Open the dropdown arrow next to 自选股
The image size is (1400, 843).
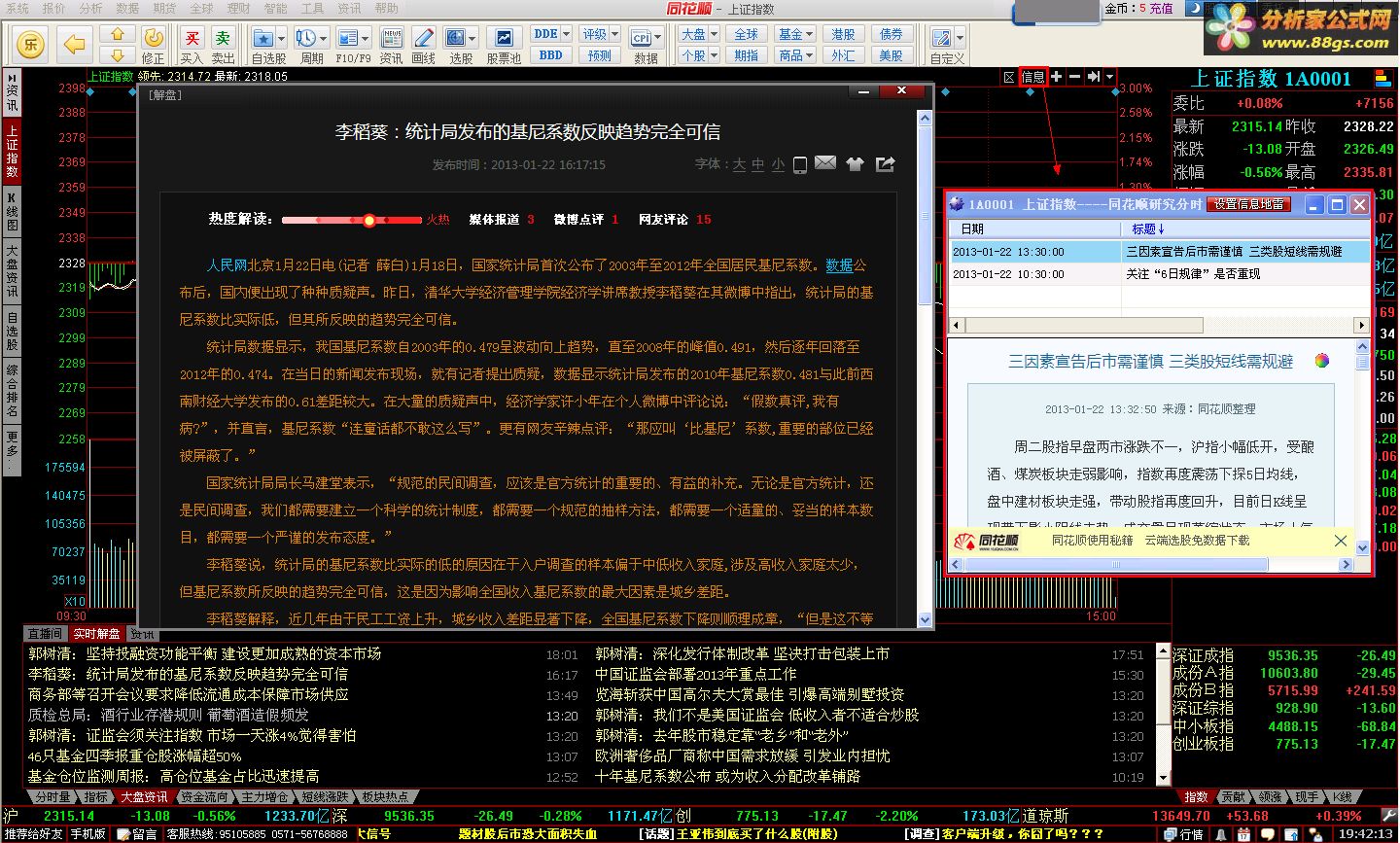(x=281, y=39)
